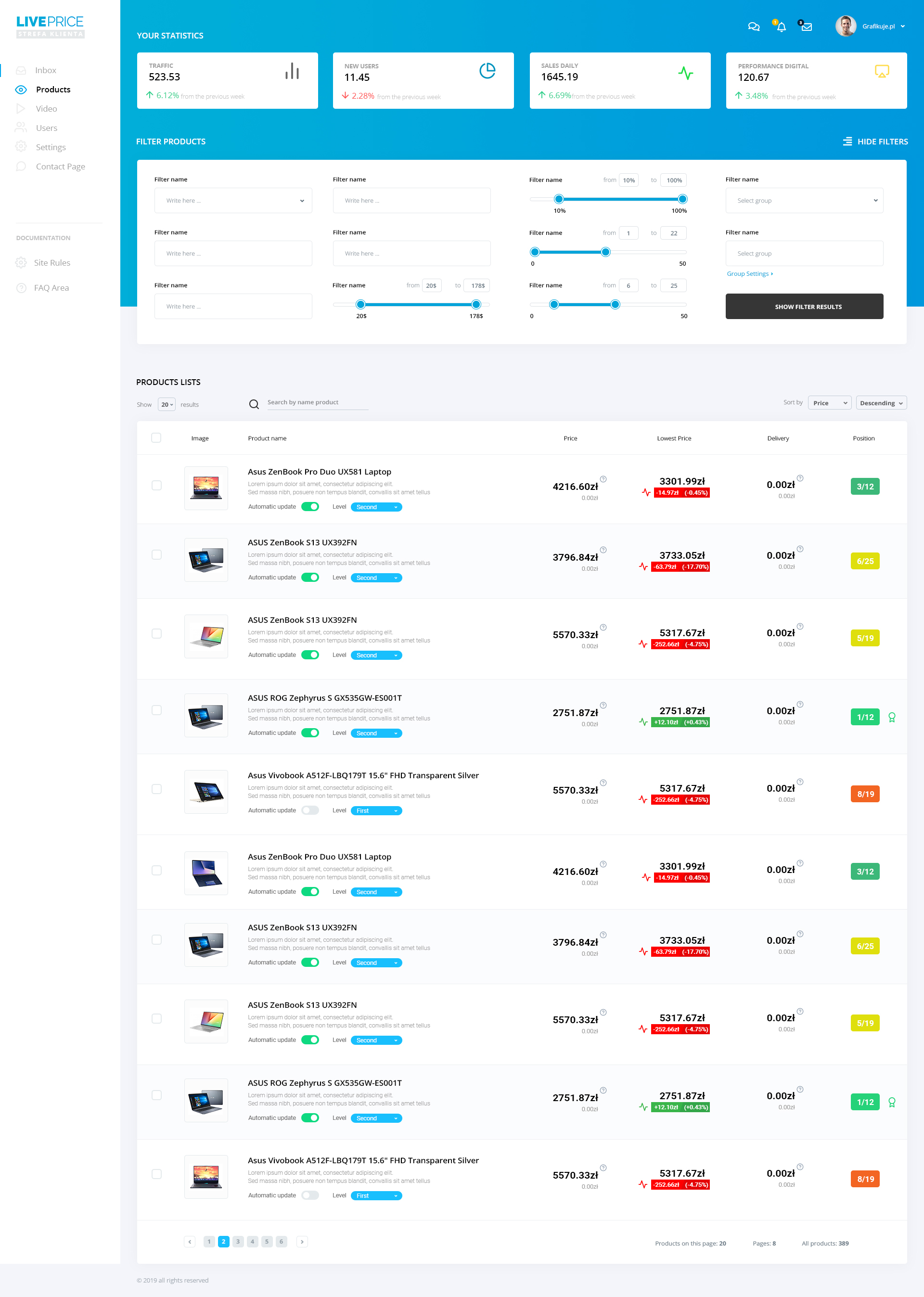Go to Settings in sidebar menu
The image size is (924, 1297).
(x=51, y=147)
